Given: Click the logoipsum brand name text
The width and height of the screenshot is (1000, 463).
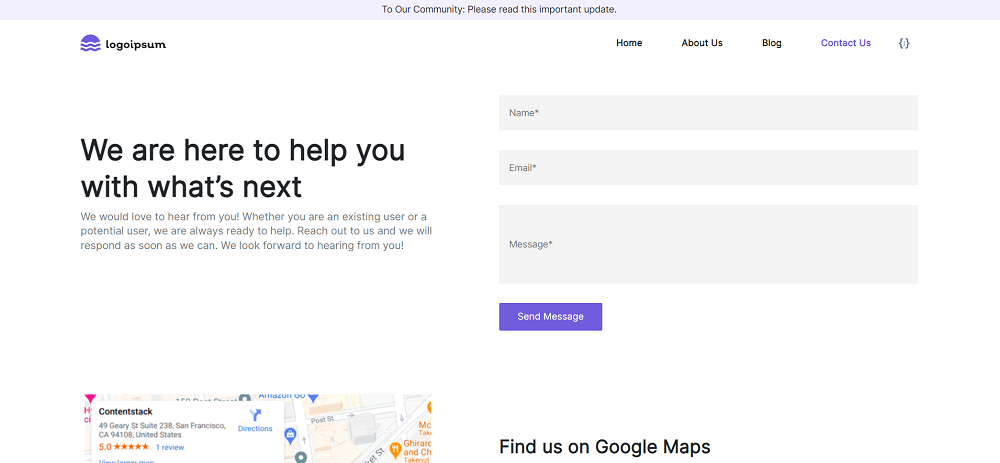Looking at the screenshot, I should 136,45.
